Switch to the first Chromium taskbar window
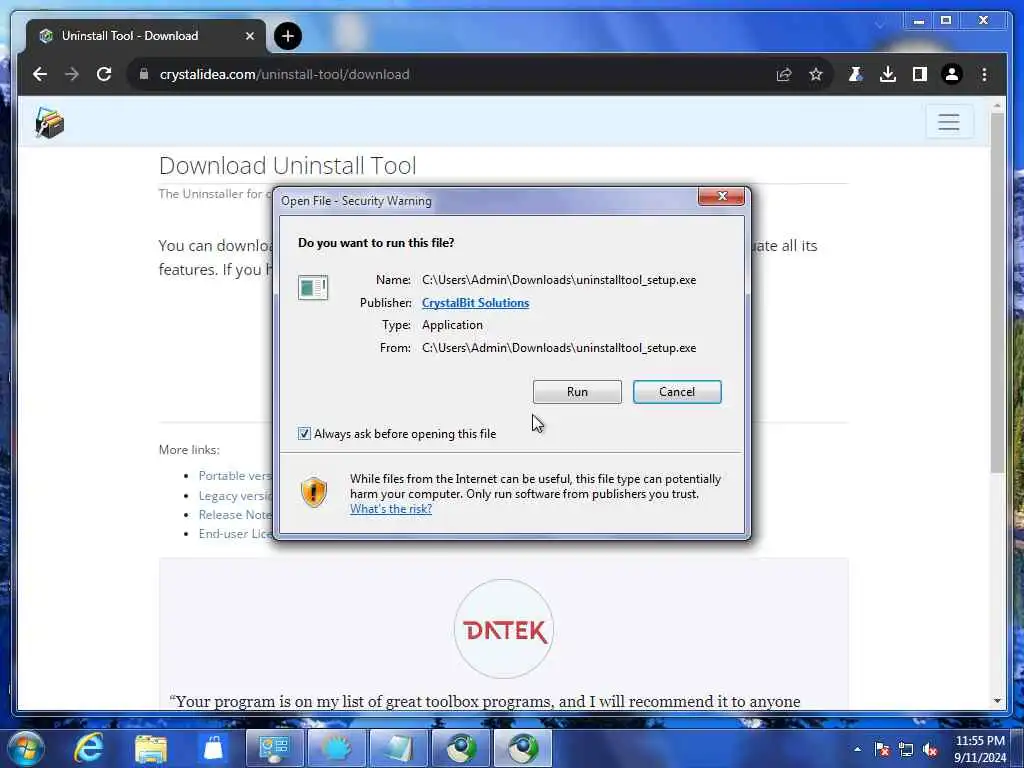1024x768 pixels. [460, 748]
